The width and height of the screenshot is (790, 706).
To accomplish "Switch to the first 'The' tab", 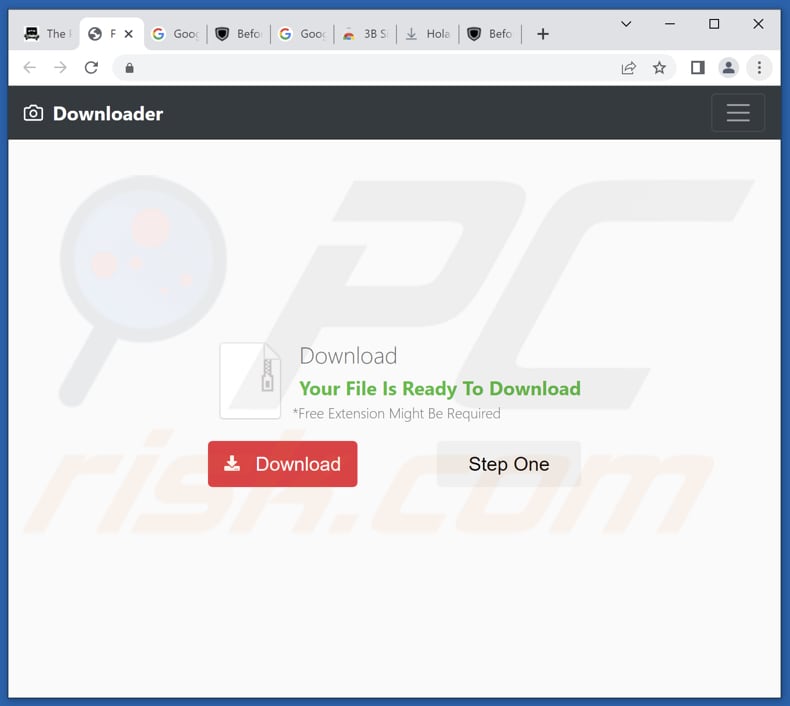I will [x=45, y=34].
